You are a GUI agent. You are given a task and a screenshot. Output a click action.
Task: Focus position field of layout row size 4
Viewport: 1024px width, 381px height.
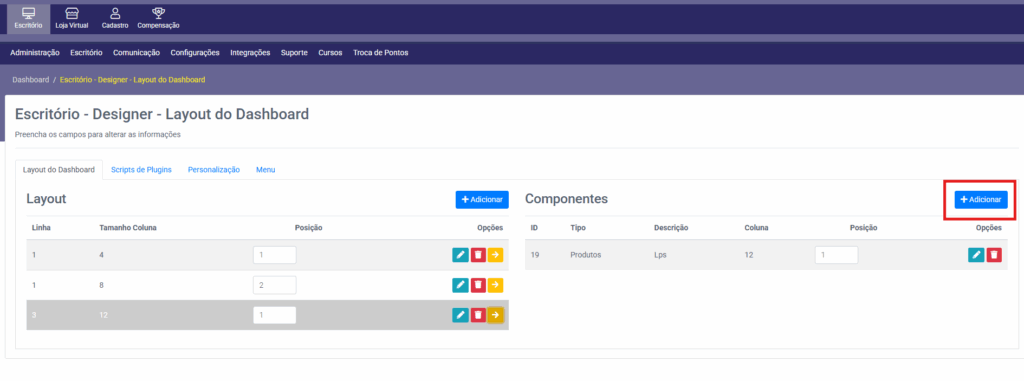[x=275, y=255]
